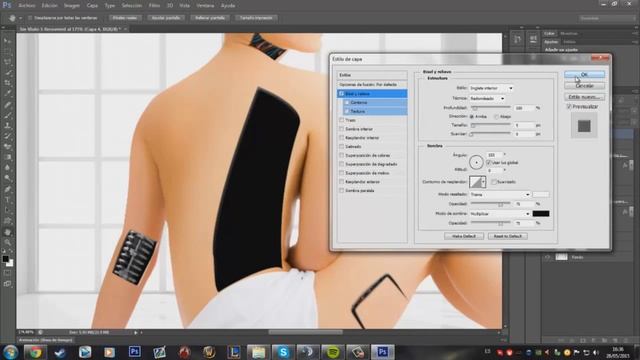The height and width of the screenshot is (360, 640).
Task: Open the Edición menu
Action: click(x=49, y=6)
